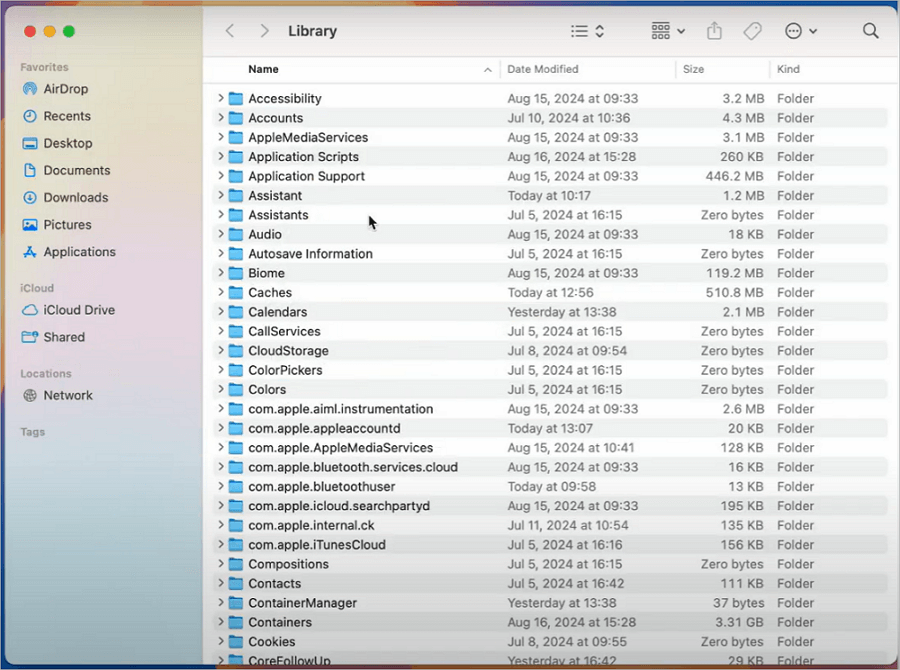Click the Search magnifying glass icon

point(870,31)
